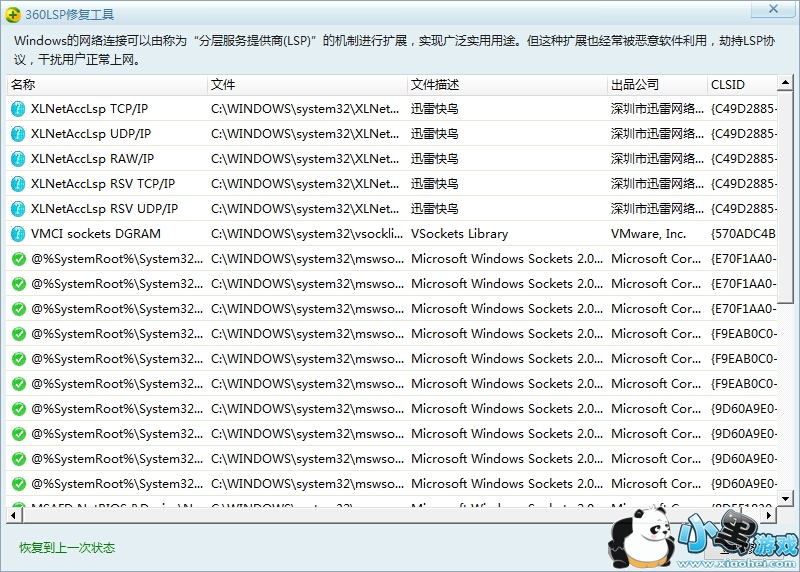This screenshot has height=572, width=800.
Task: Click the vertical scrollbar up arrow
Action: [x=785, y=82]
